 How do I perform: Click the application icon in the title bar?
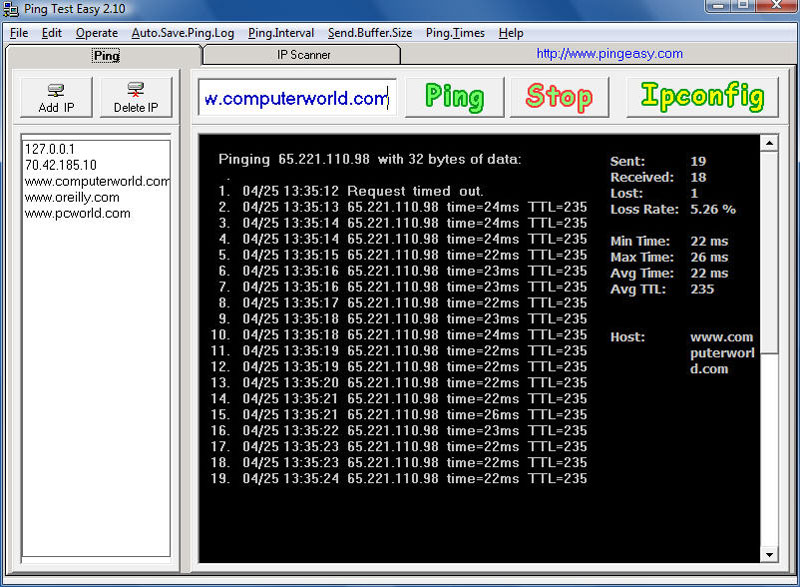point(10,8)
